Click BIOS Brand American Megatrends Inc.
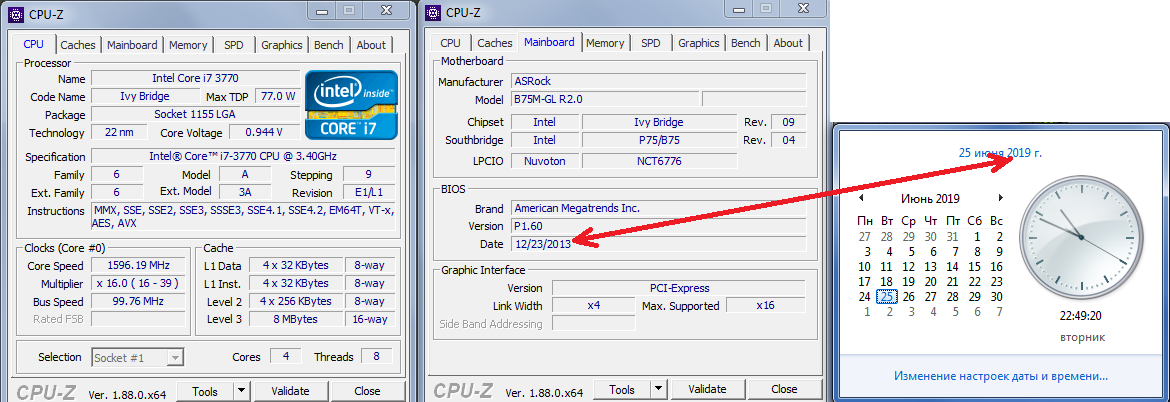Screen dimensions: 1170x402 (x=659, y=208)
